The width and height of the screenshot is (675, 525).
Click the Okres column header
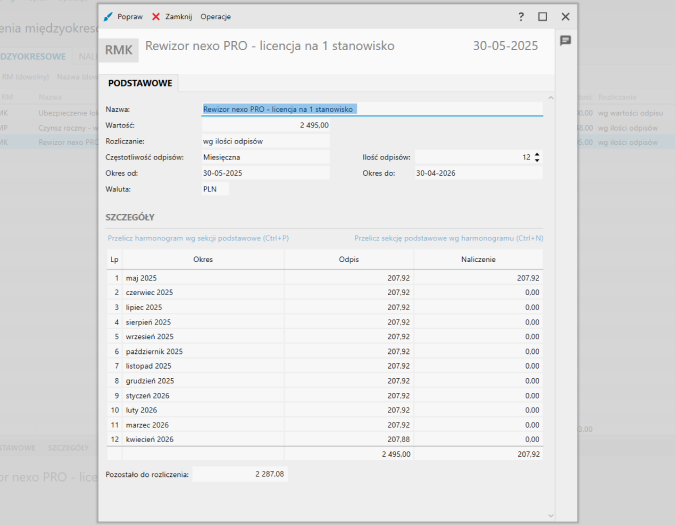pos(203,259)
